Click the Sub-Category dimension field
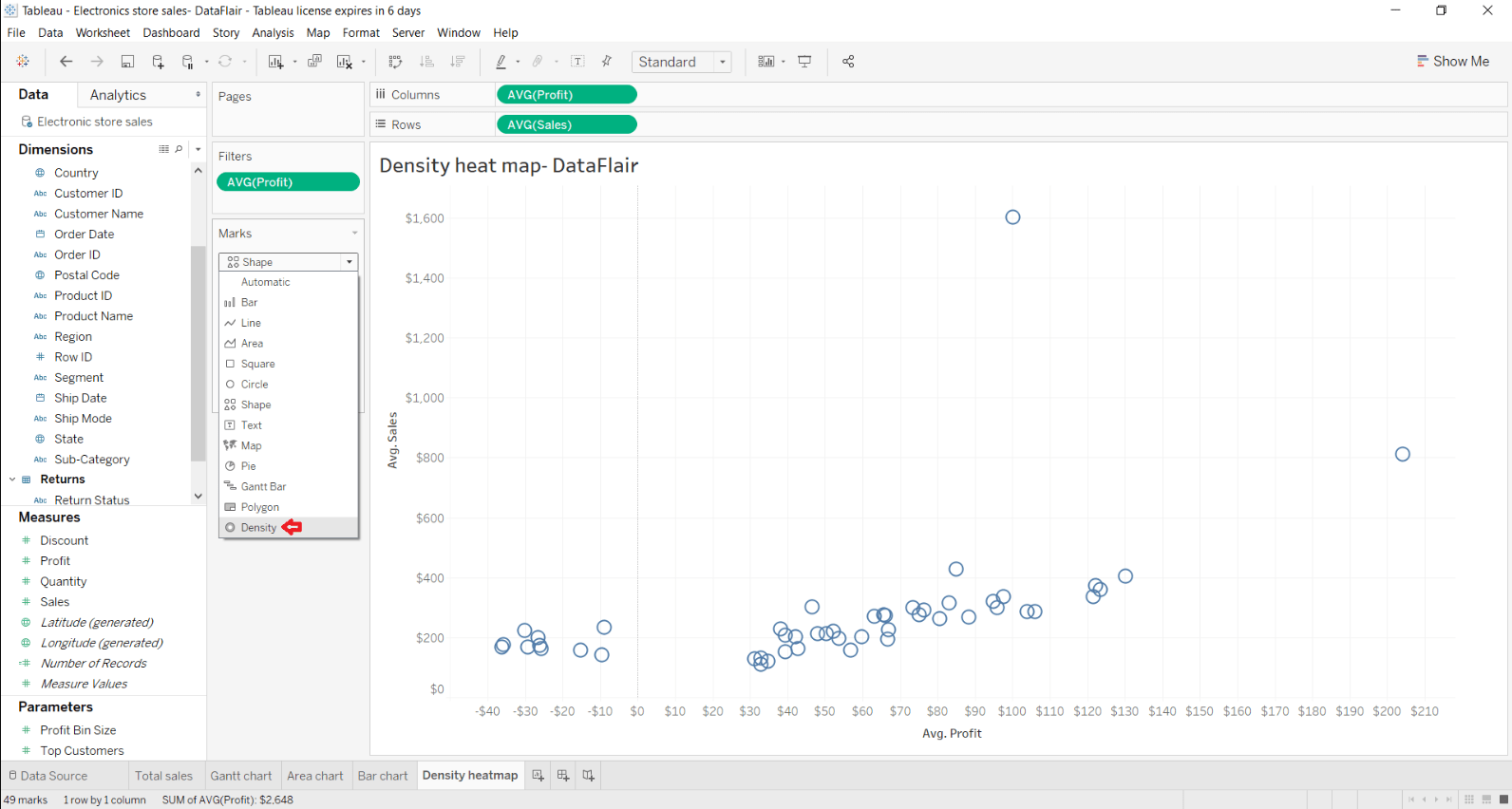Image resolution: width=1512 pixels, height=809 pixels. click(91, 460)
